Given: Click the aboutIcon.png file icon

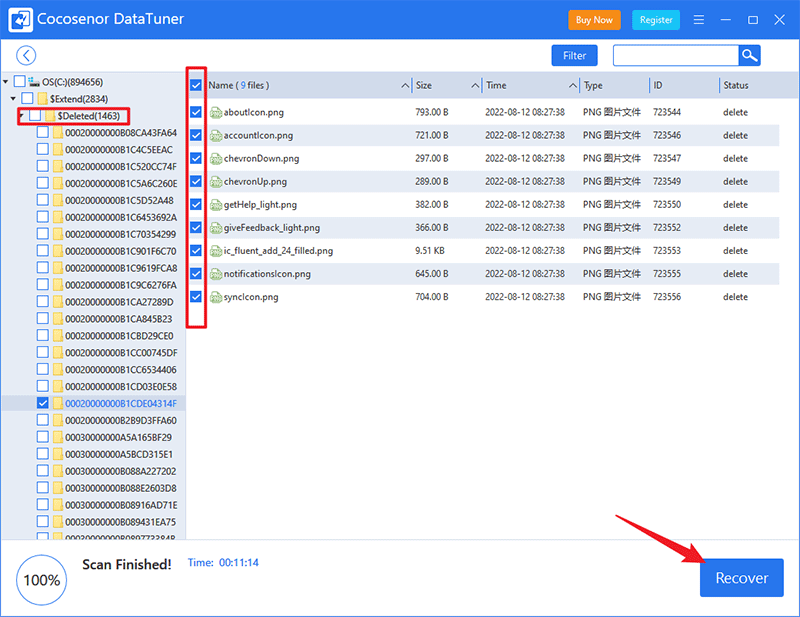Looking at the screenshot, I should tap(216, 112).
